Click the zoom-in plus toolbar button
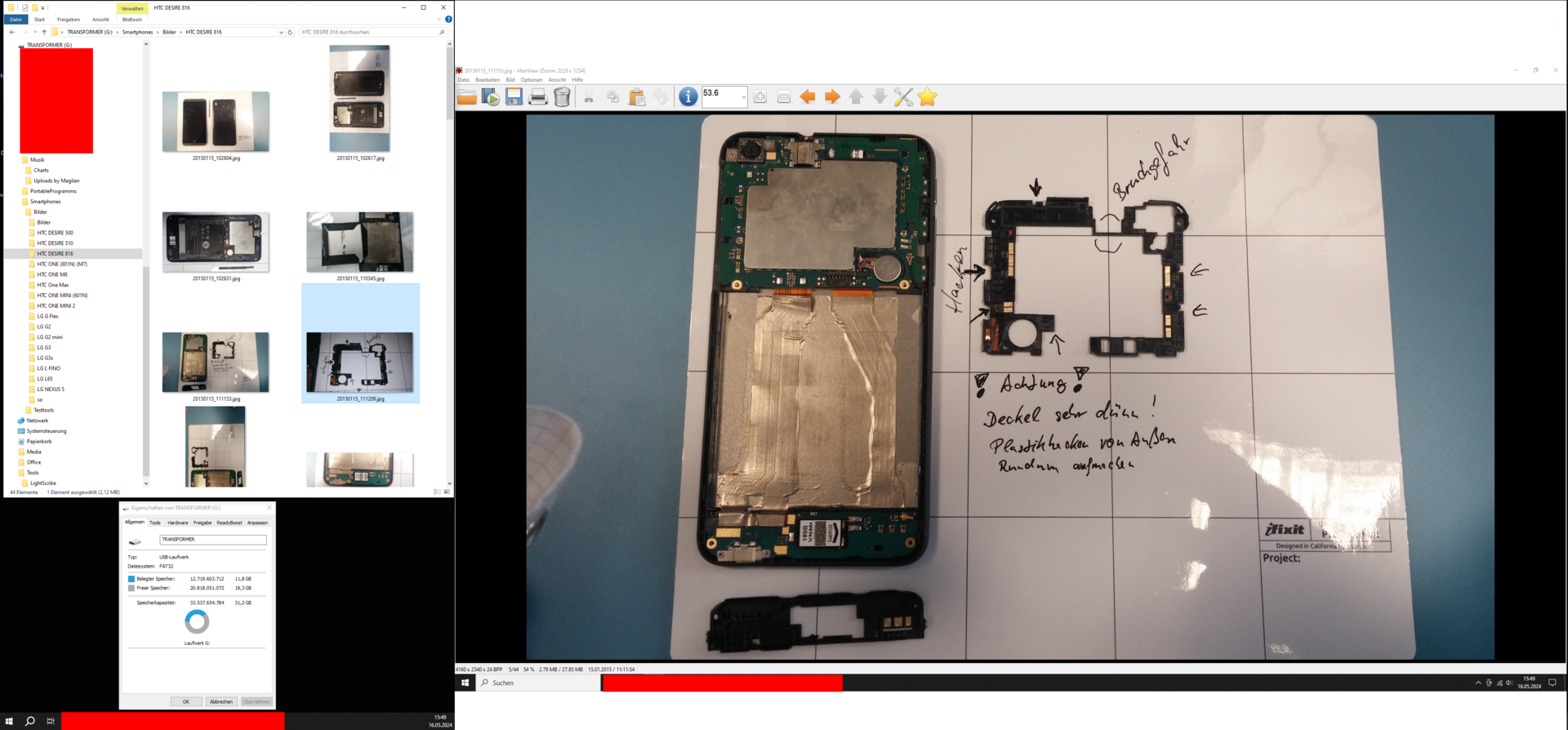 click(760, 97)
